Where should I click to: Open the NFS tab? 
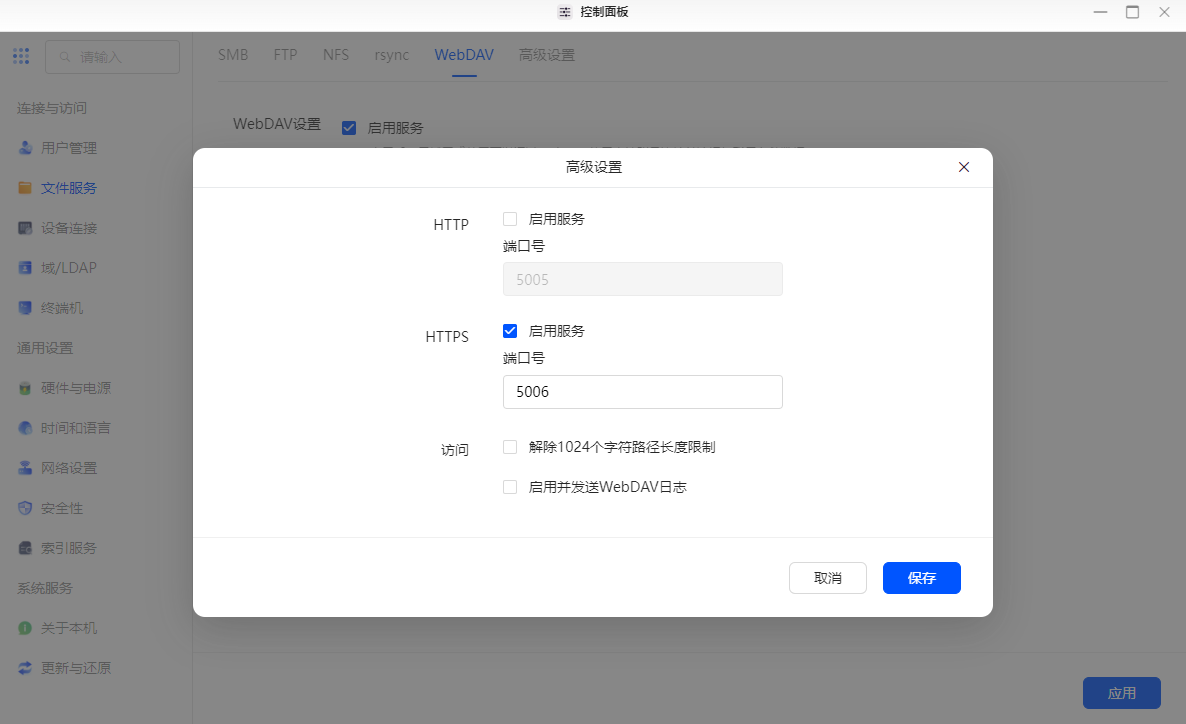336,54
